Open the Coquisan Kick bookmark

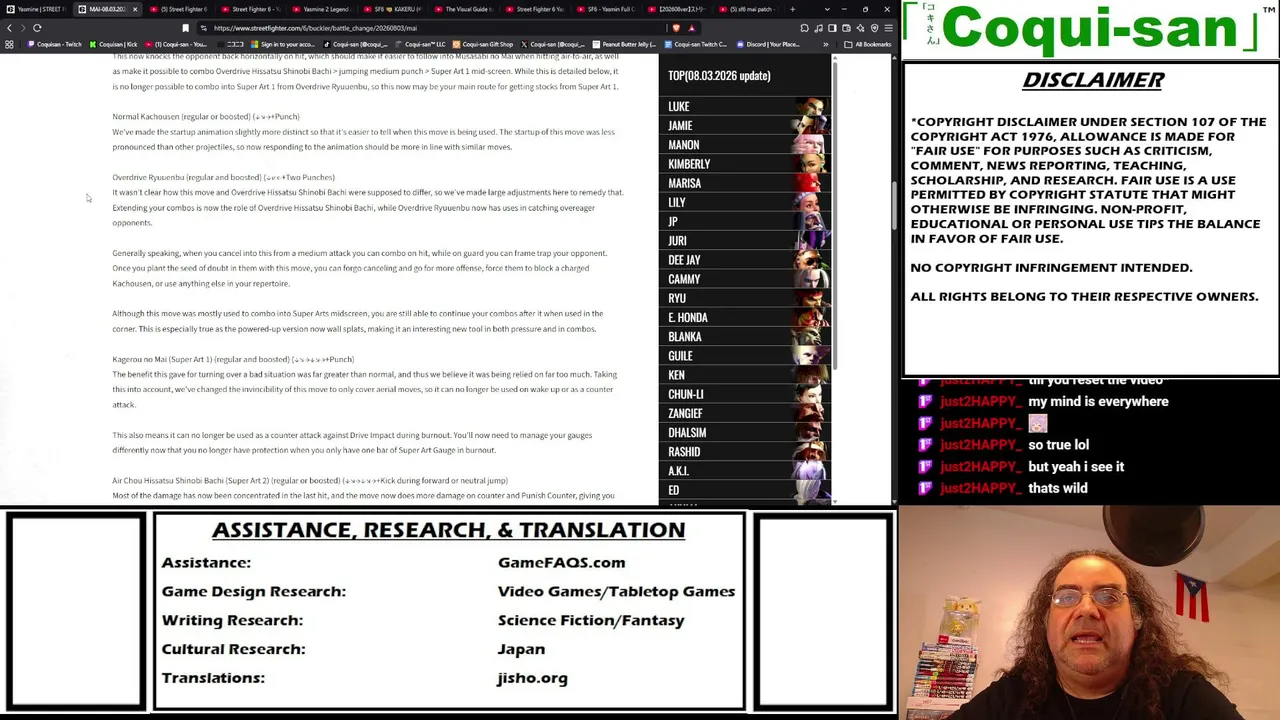point(113,44)
